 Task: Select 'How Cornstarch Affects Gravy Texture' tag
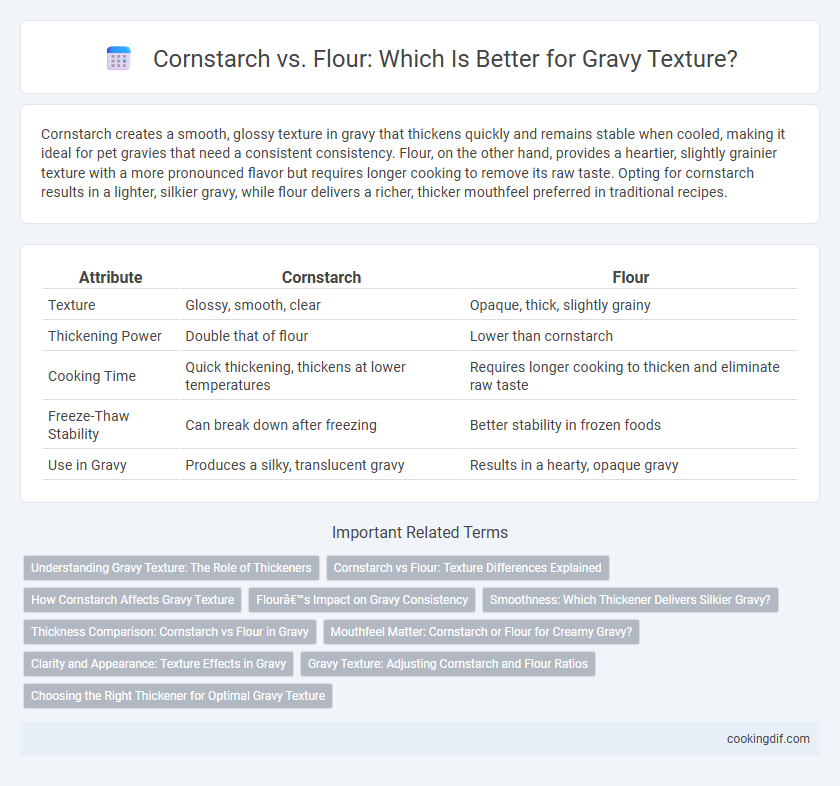click(x=132, y=600)
